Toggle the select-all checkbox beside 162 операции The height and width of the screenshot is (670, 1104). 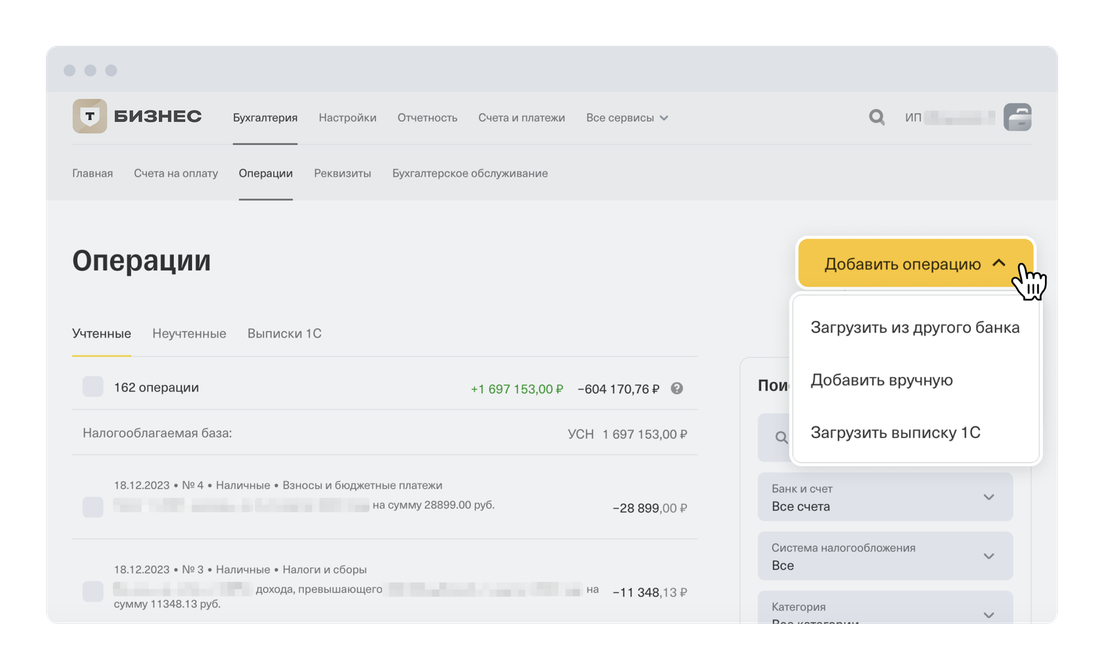pos(93,387)
